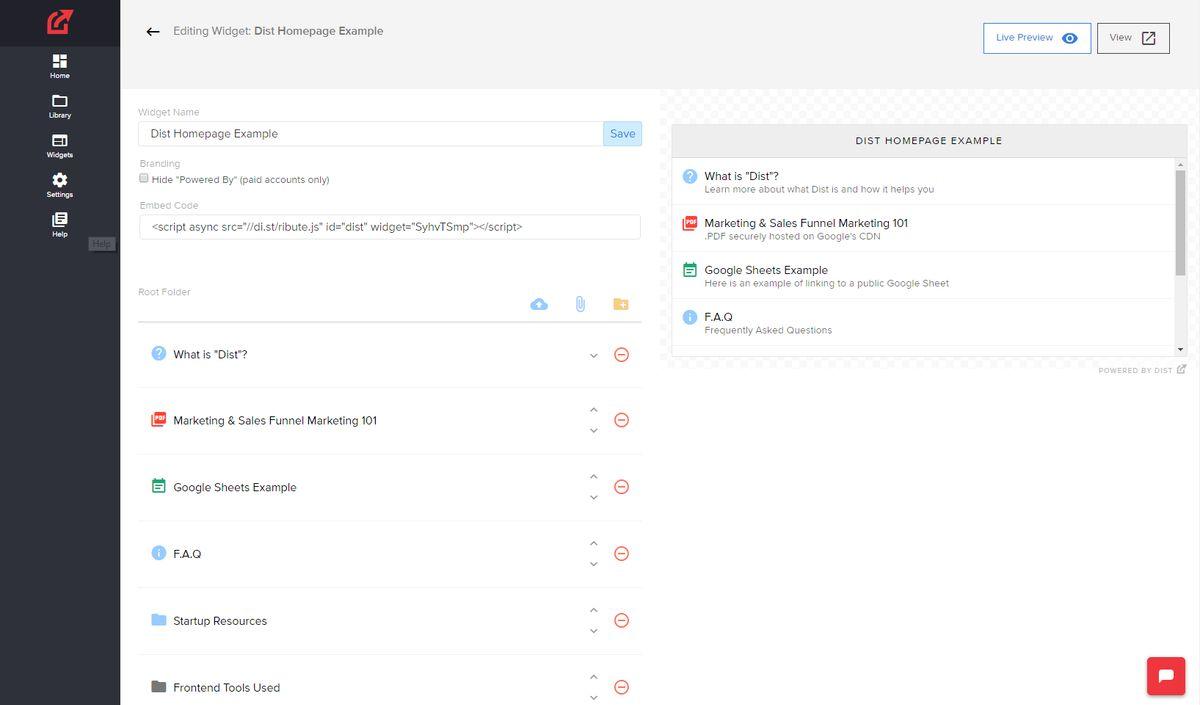Viewport: 1200px width, 705px height.
Task: Click the F.A.Q info icon in list
Action: [x=158, y=552]
